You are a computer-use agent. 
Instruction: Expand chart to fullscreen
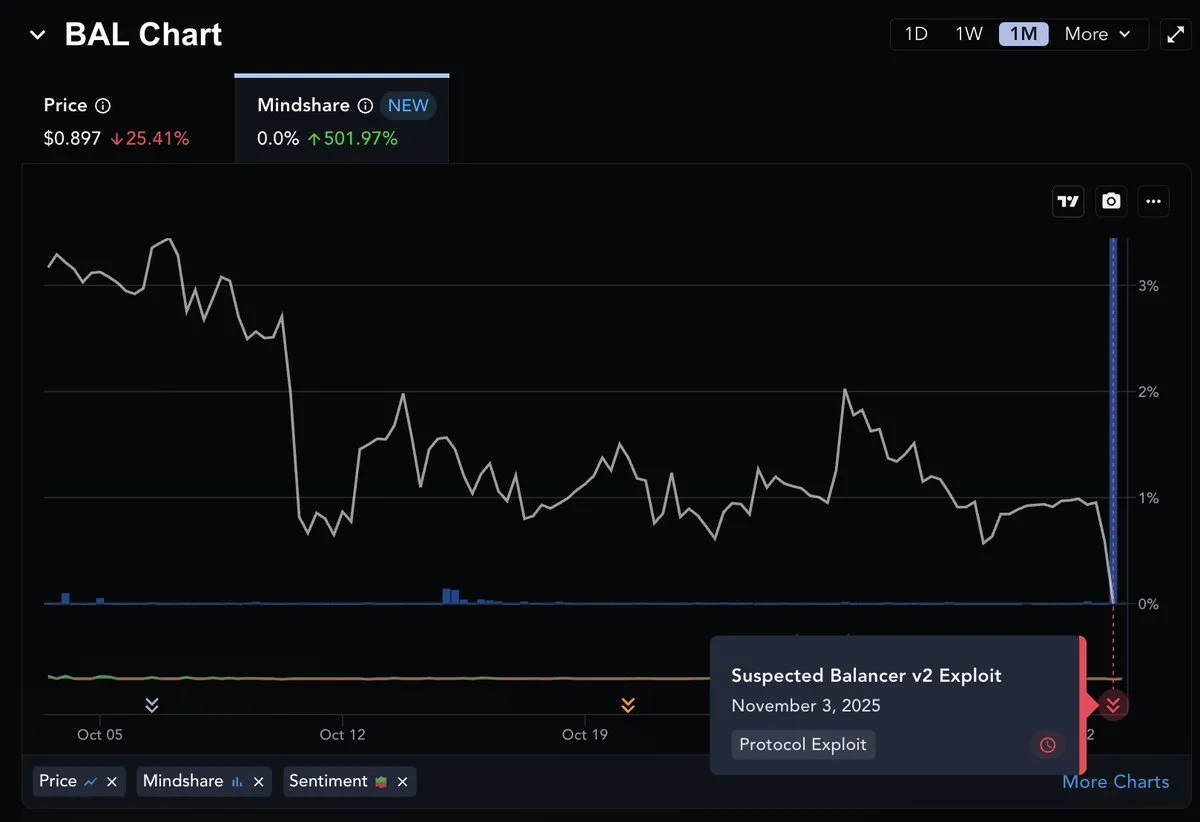coord(1175,34)
